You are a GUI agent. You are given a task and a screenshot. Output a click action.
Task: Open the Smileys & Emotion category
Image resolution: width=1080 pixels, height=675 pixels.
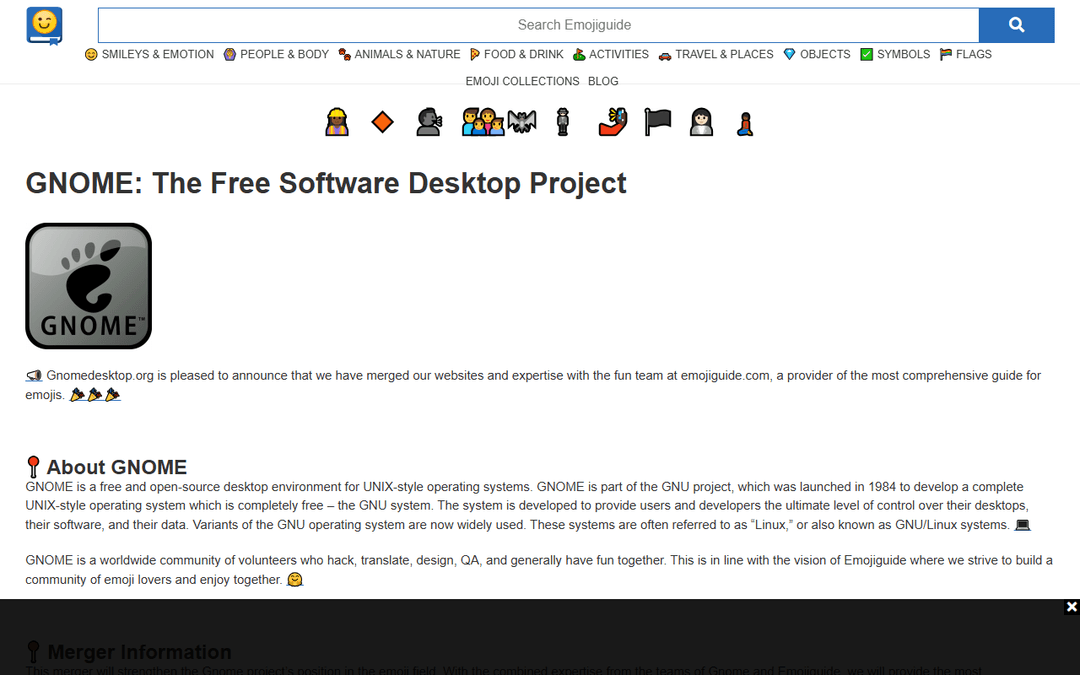(x=149, y=54)
